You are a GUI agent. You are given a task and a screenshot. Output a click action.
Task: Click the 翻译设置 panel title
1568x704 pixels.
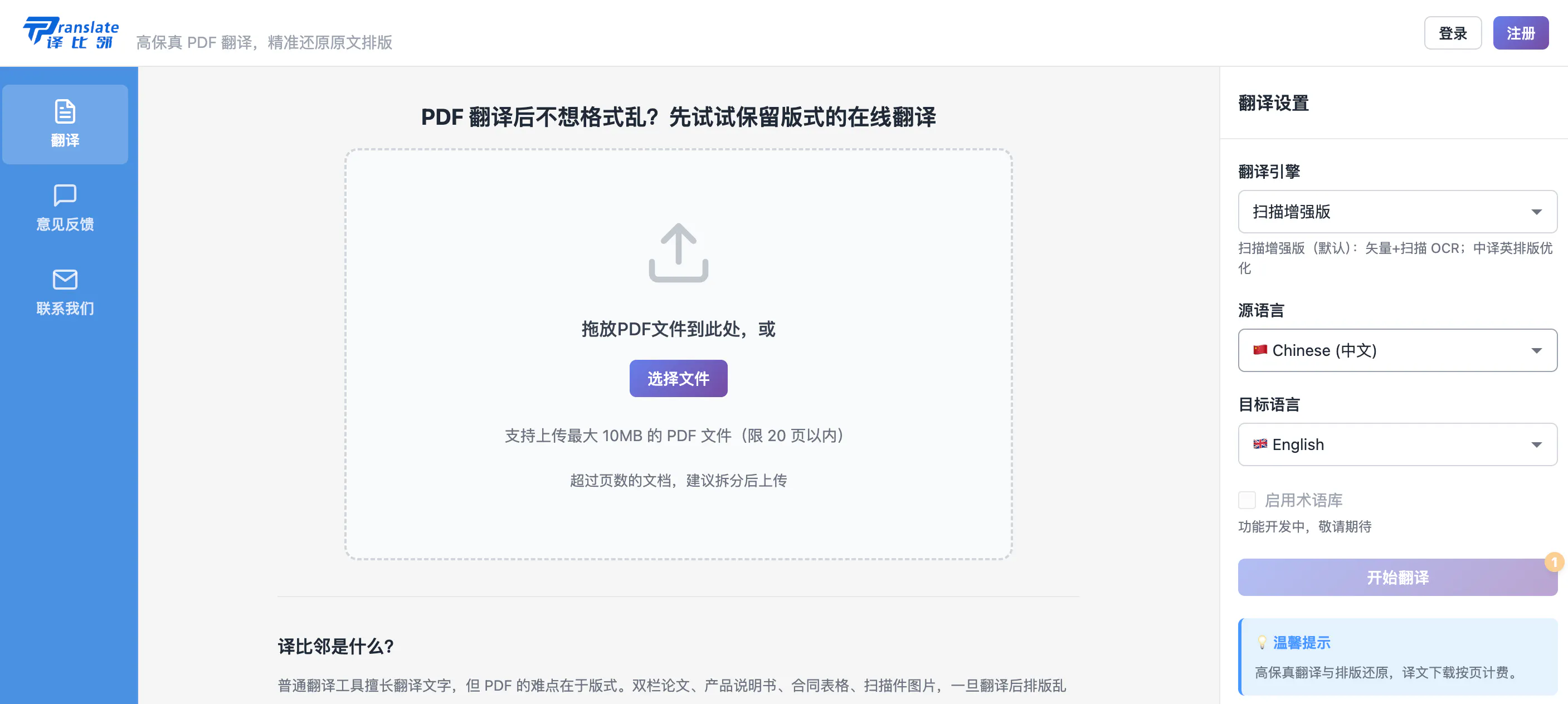click(x=1273, y=103)
